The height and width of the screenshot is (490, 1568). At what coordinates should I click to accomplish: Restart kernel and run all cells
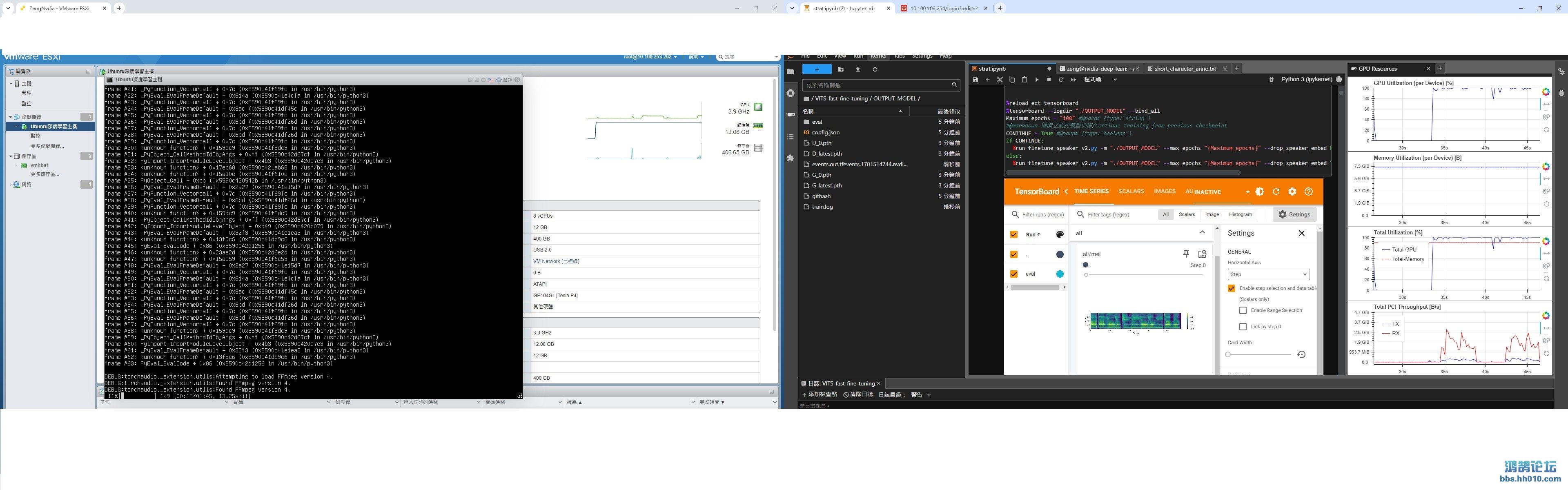pyautogui.click(x=1073, y=80)
